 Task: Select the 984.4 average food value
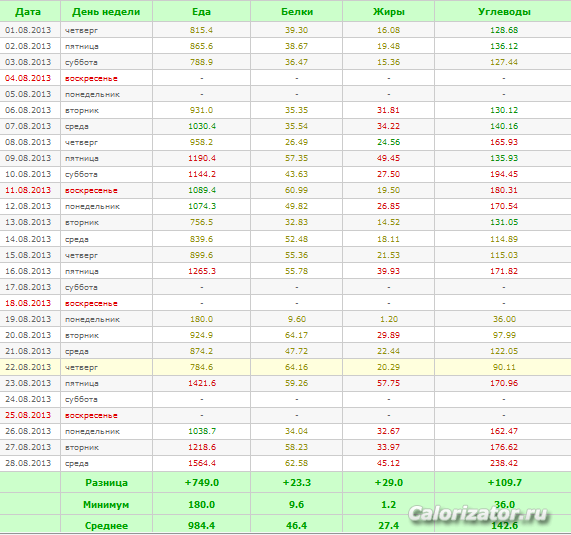201,526
